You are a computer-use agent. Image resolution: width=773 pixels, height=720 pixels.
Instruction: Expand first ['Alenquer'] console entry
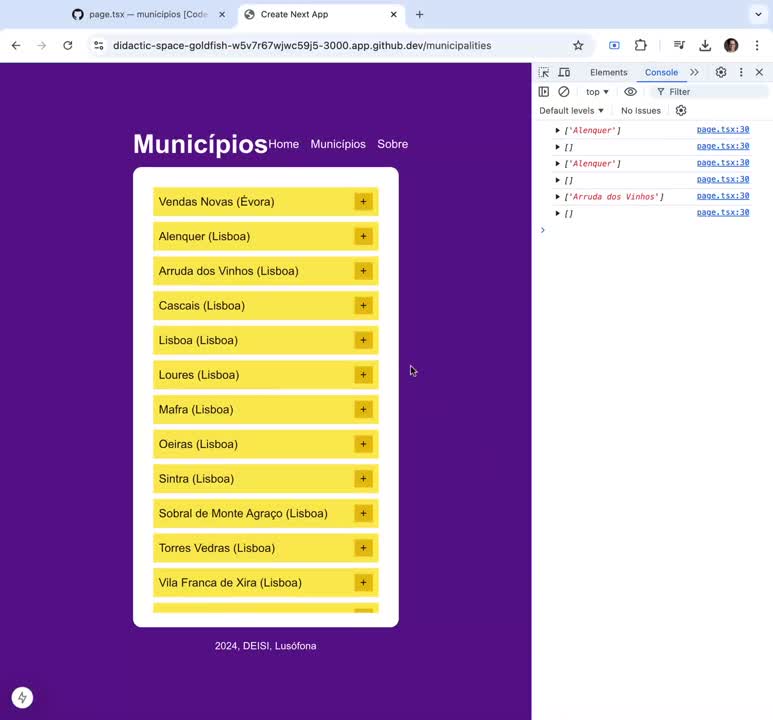pos(557,130)
